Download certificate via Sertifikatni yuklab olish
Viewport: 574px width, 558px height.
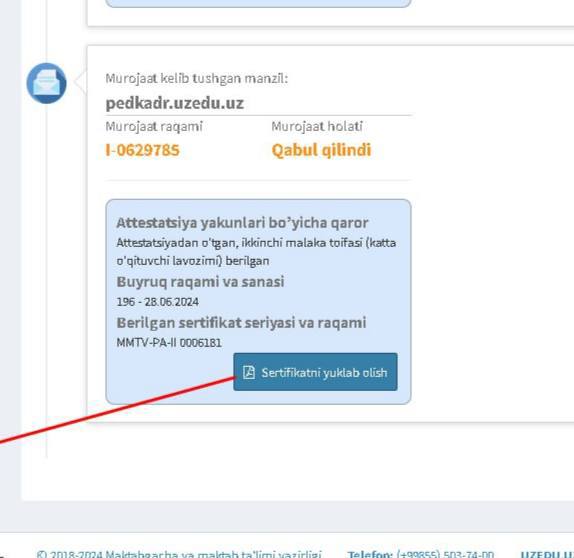[315, 372]
